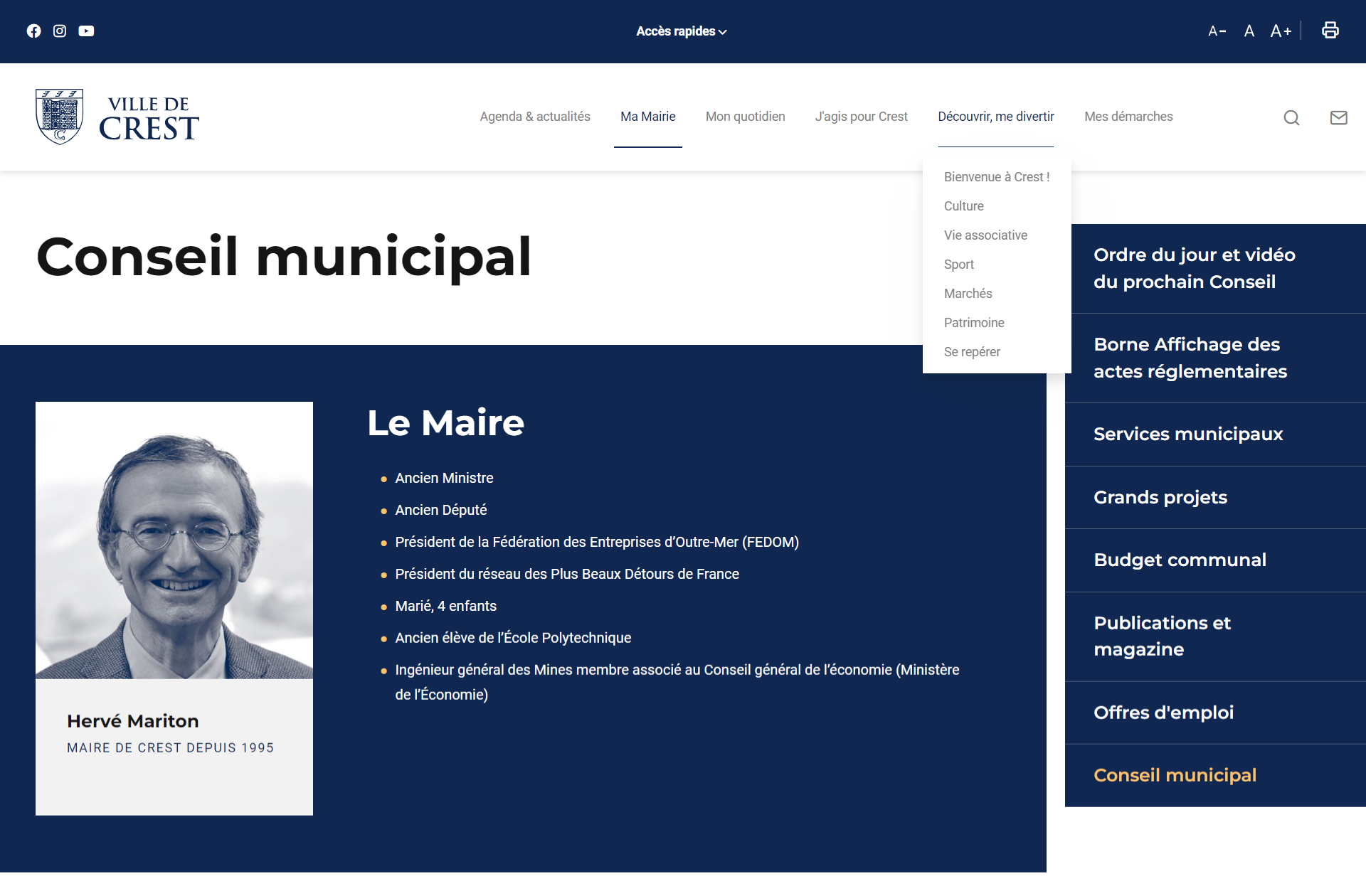Open the Ma Mairie menu
Image resolution: width=1366 pixels, height=896 pixels.
[x=647, y=117]
